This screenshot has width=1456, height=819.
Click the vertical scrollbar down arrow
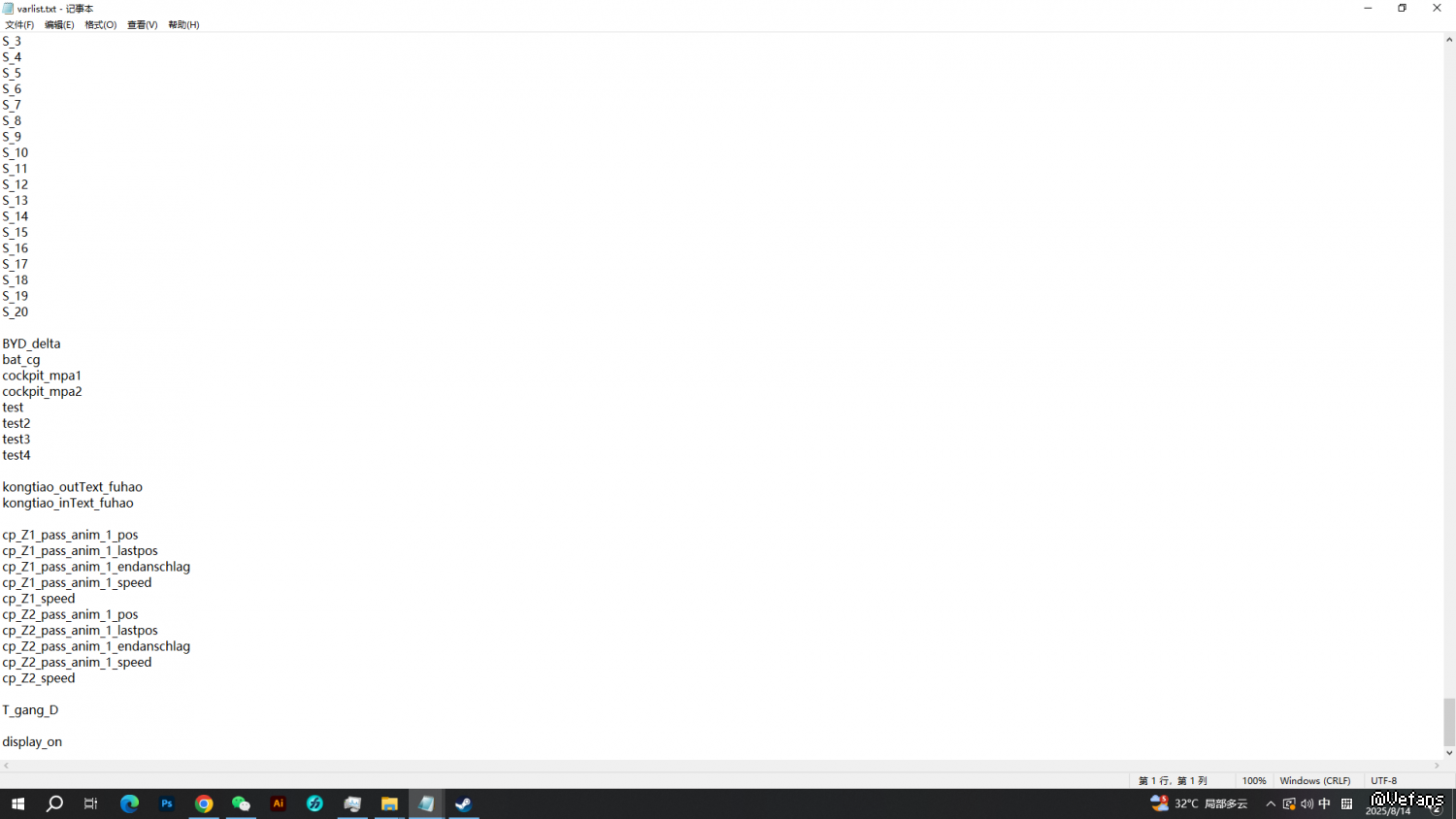pos(1449,752)
